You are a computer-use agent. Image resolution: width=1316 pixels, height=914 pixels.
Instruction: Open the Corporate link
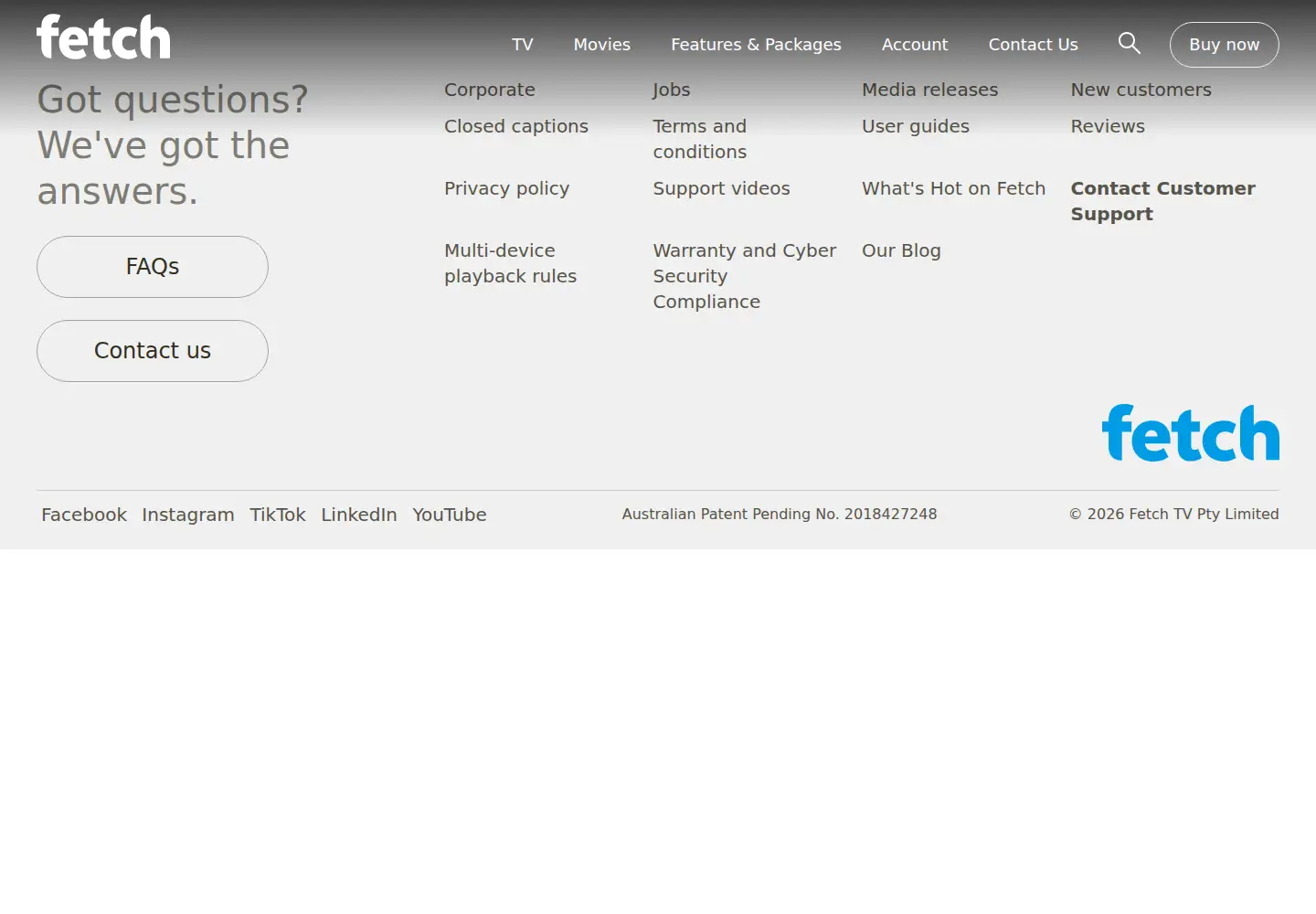coord(490,90)
